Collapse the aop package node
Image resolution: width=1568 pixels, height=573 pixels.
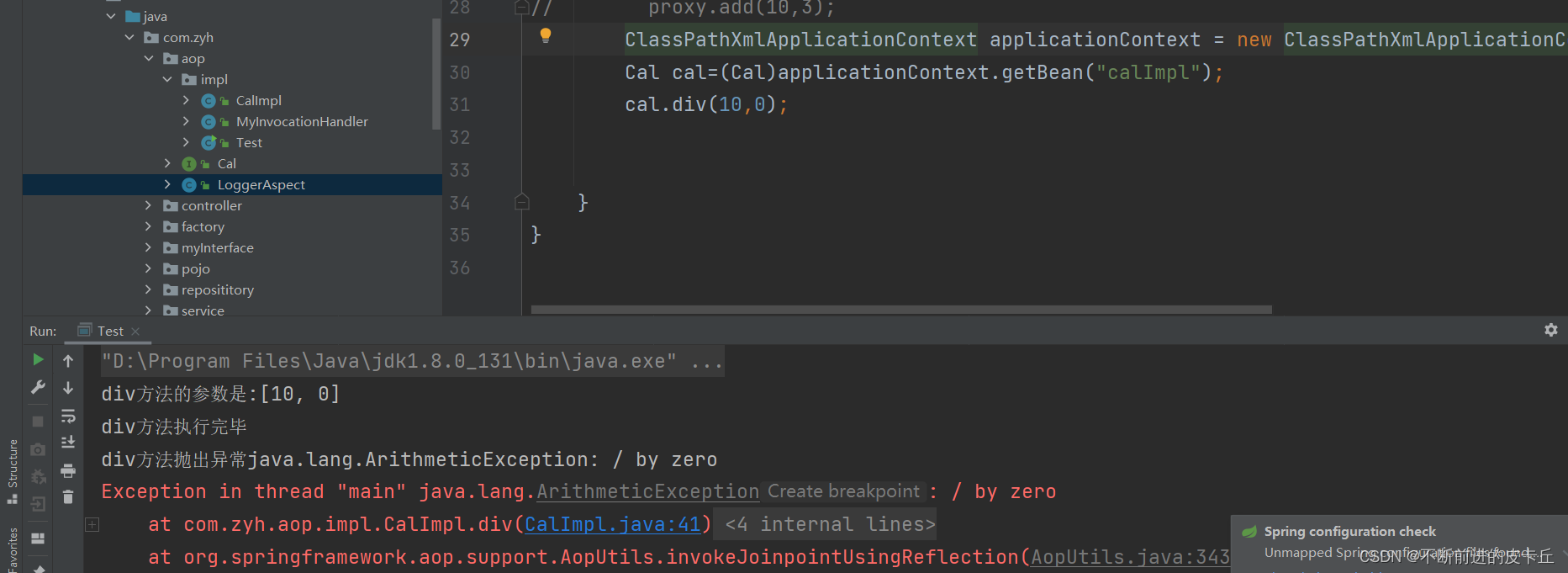coord(149,58)
